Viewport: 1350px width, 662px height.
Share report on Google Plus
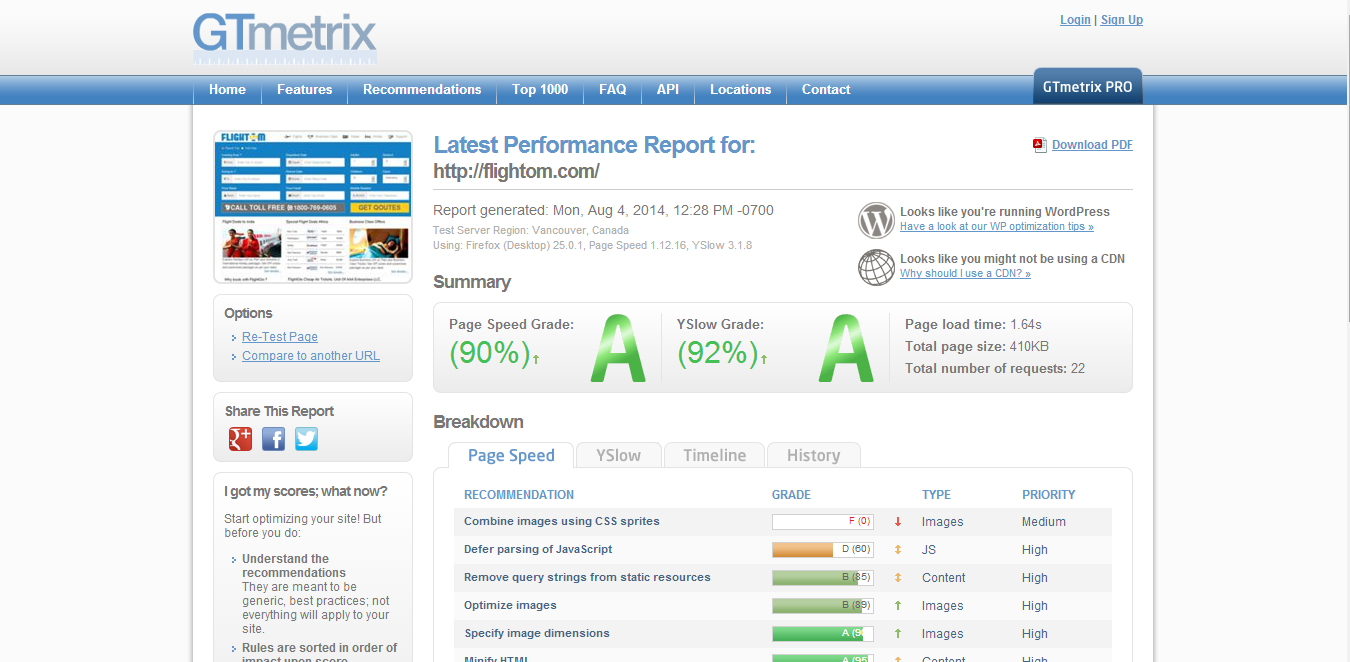point(240,438)
